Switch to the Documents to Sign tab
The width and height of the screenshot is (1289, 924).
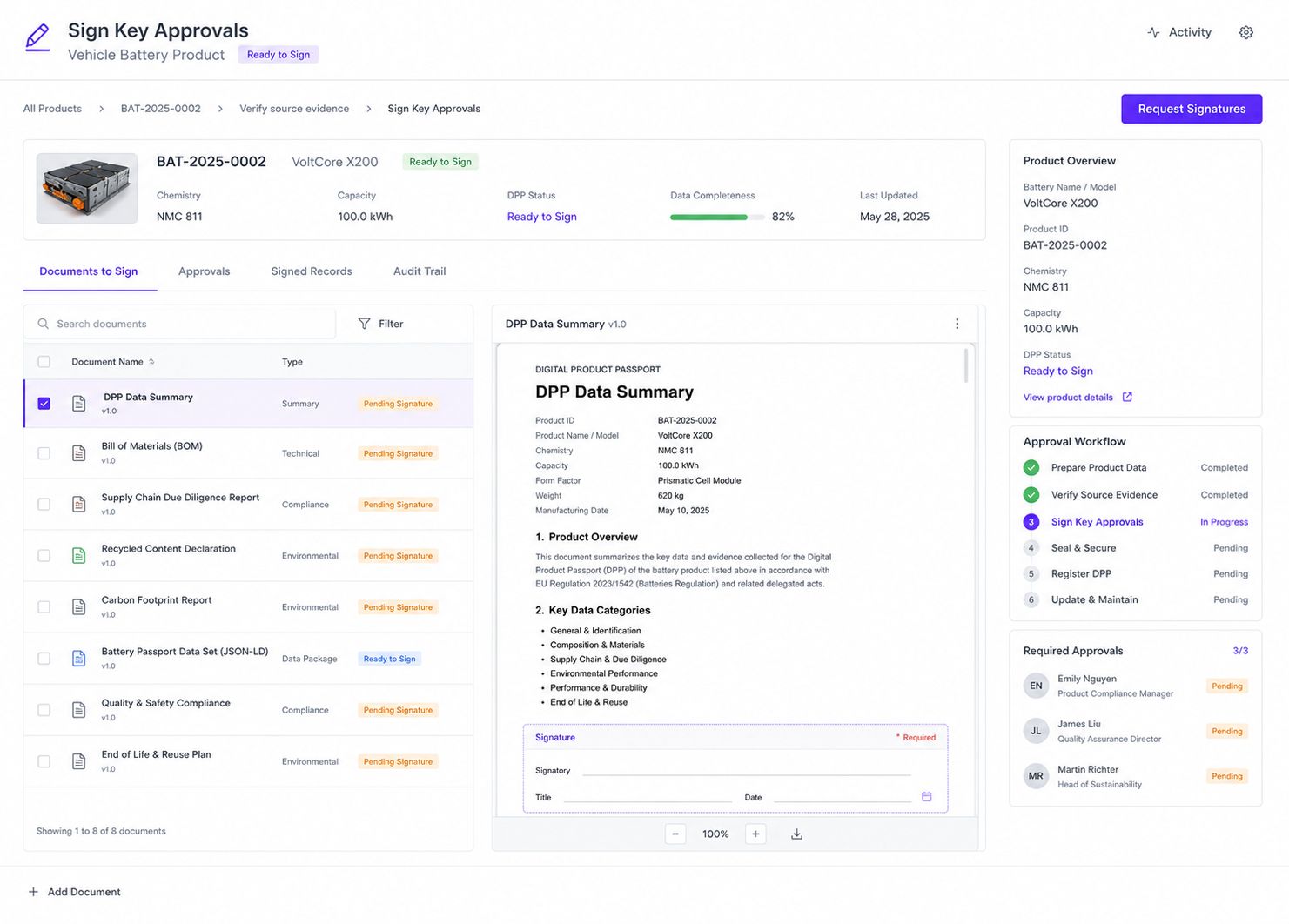tap(89, 271)
